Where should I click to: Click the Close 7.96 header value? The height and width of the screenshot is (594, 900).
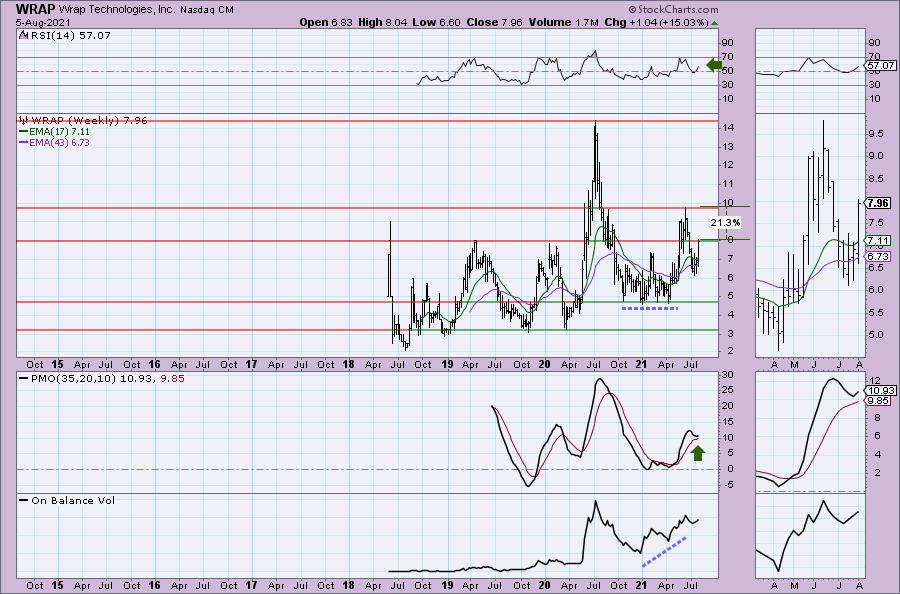[494, 22]
